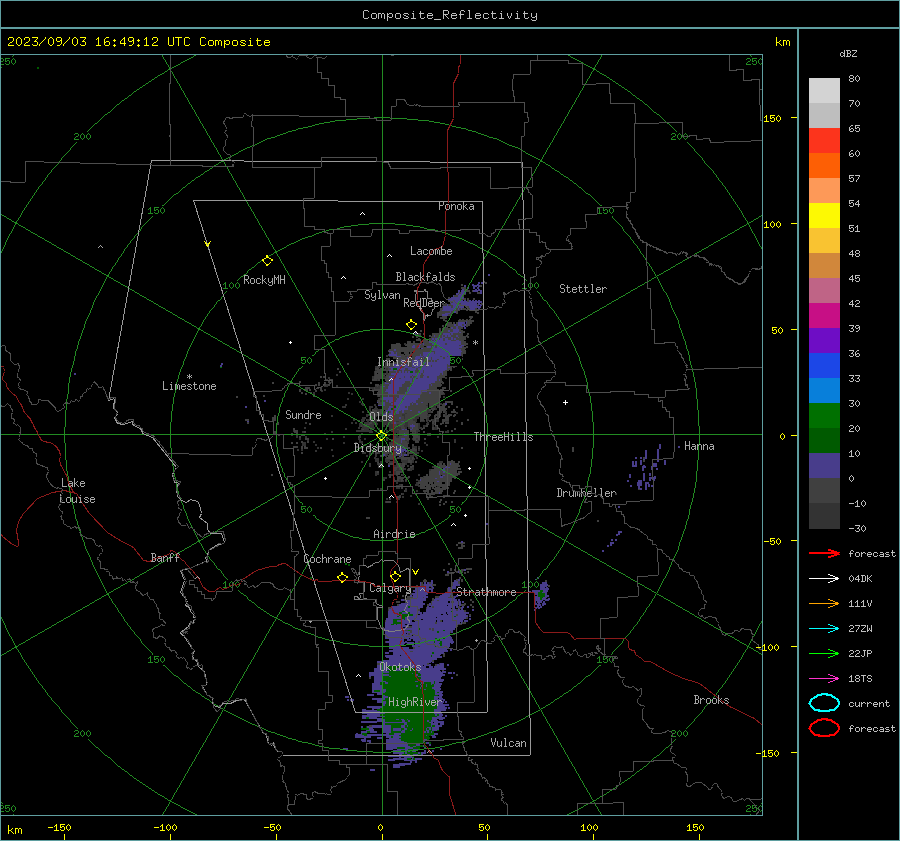Click the yellow radar site diamond at Didsbury
This screenshot has height=841, width=900.
click(x=381, y=436)
